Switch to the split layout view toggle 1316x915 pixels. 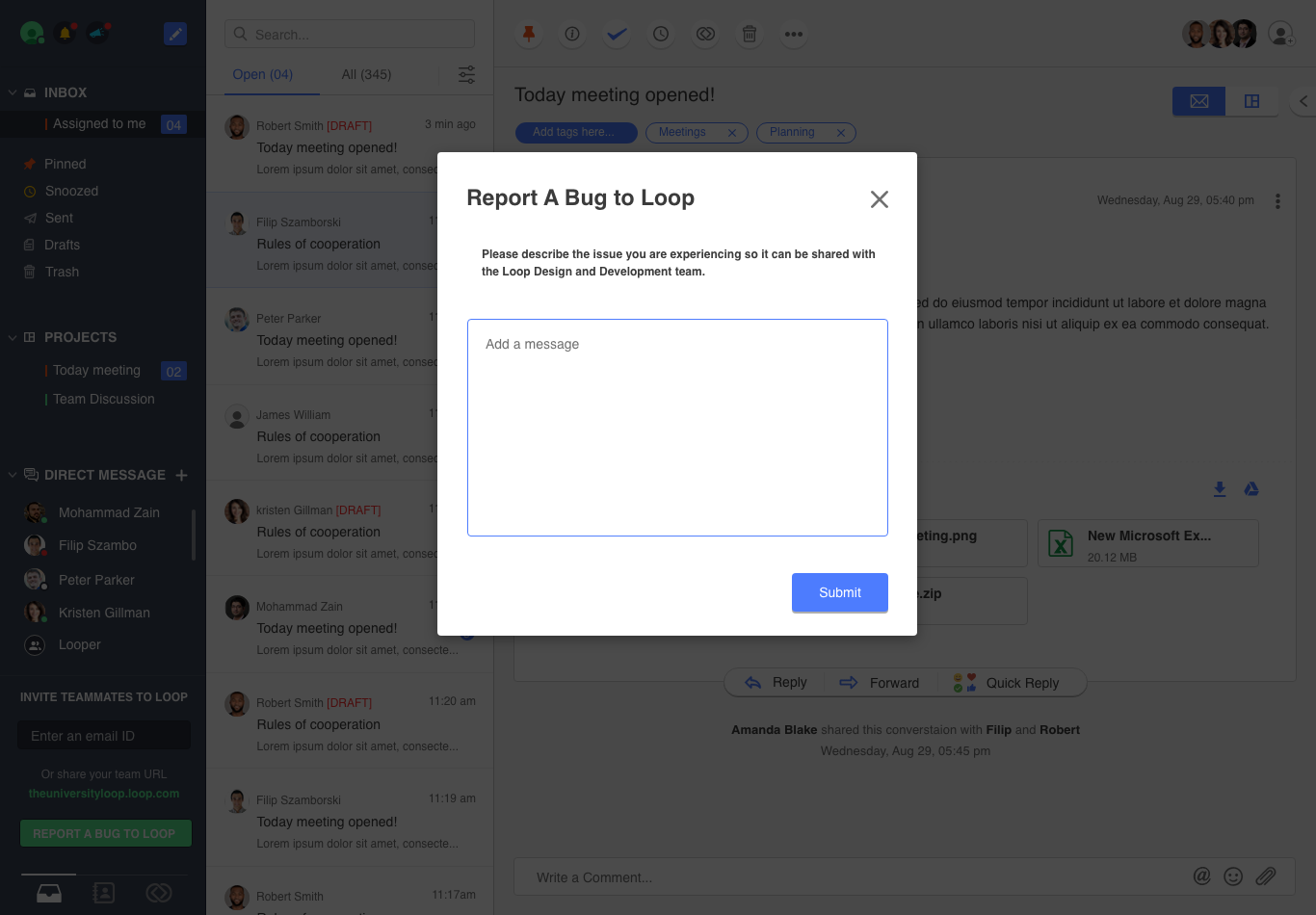[1251, 101]
